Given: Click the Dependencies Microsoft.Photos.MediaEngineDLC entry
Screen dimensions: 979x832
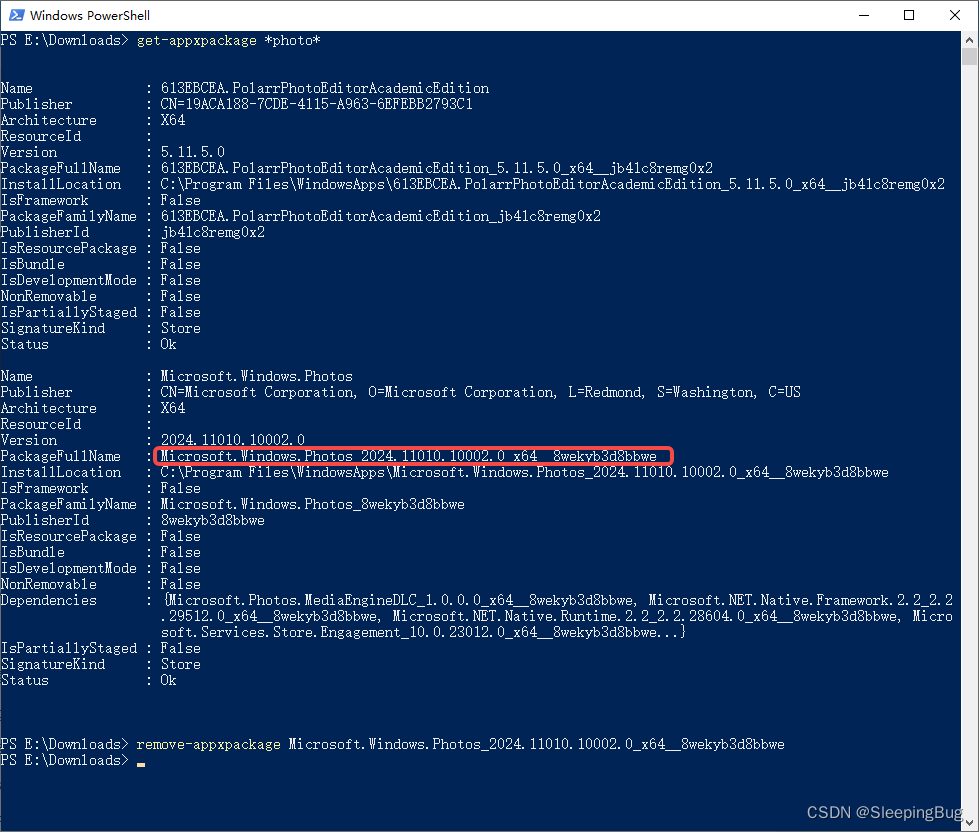Looking at the screenshot, I should [400, 600].
